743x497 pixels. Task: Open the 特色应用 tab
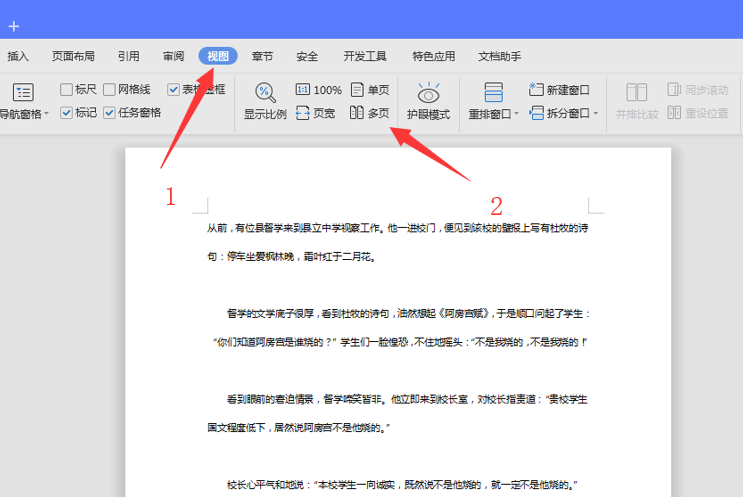(434, 56)
